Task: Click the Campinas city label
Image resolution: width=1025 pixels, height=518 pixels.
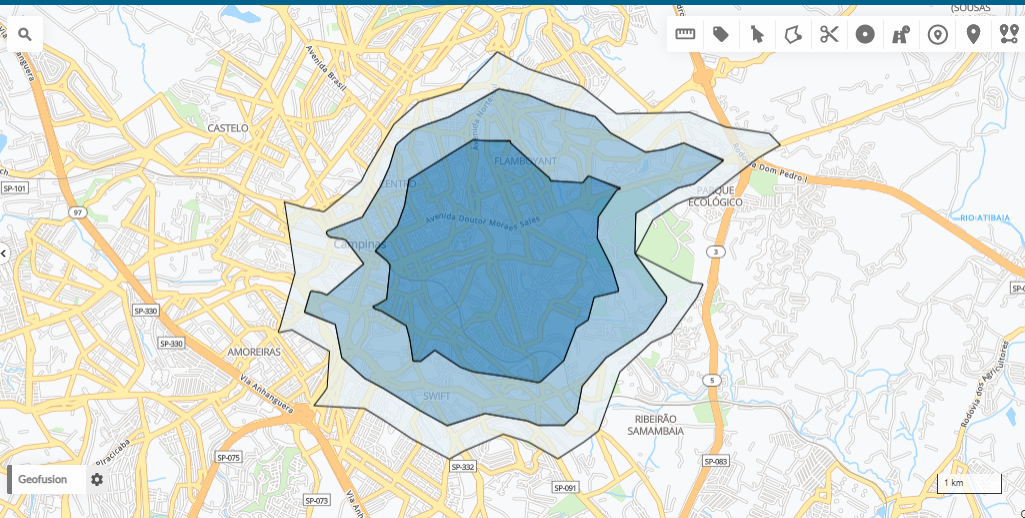Action: point(358,244)
